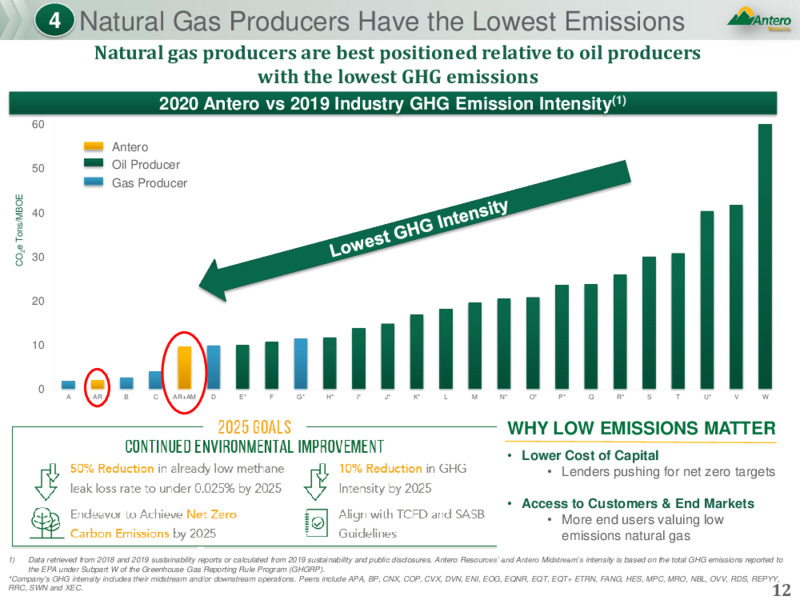
Task: Click the yellow AR bar in the chart
Action: [97, 385]
